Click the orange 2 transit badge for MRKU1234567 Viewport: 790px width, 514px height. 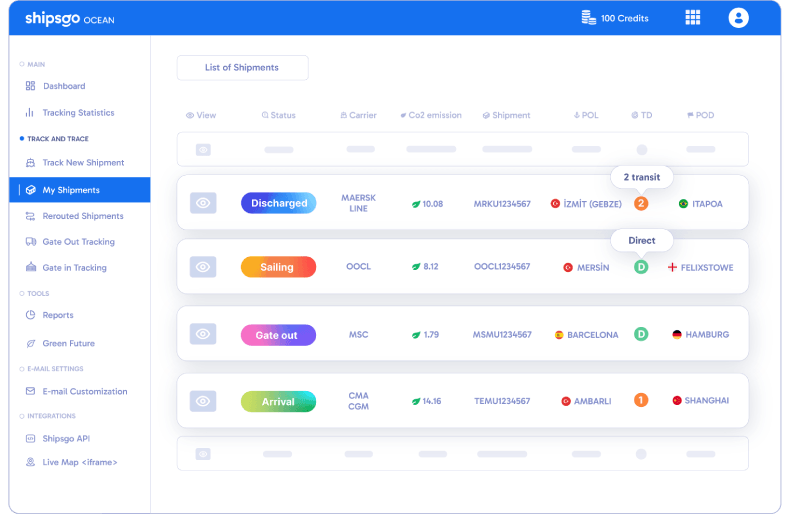[641, 204]
